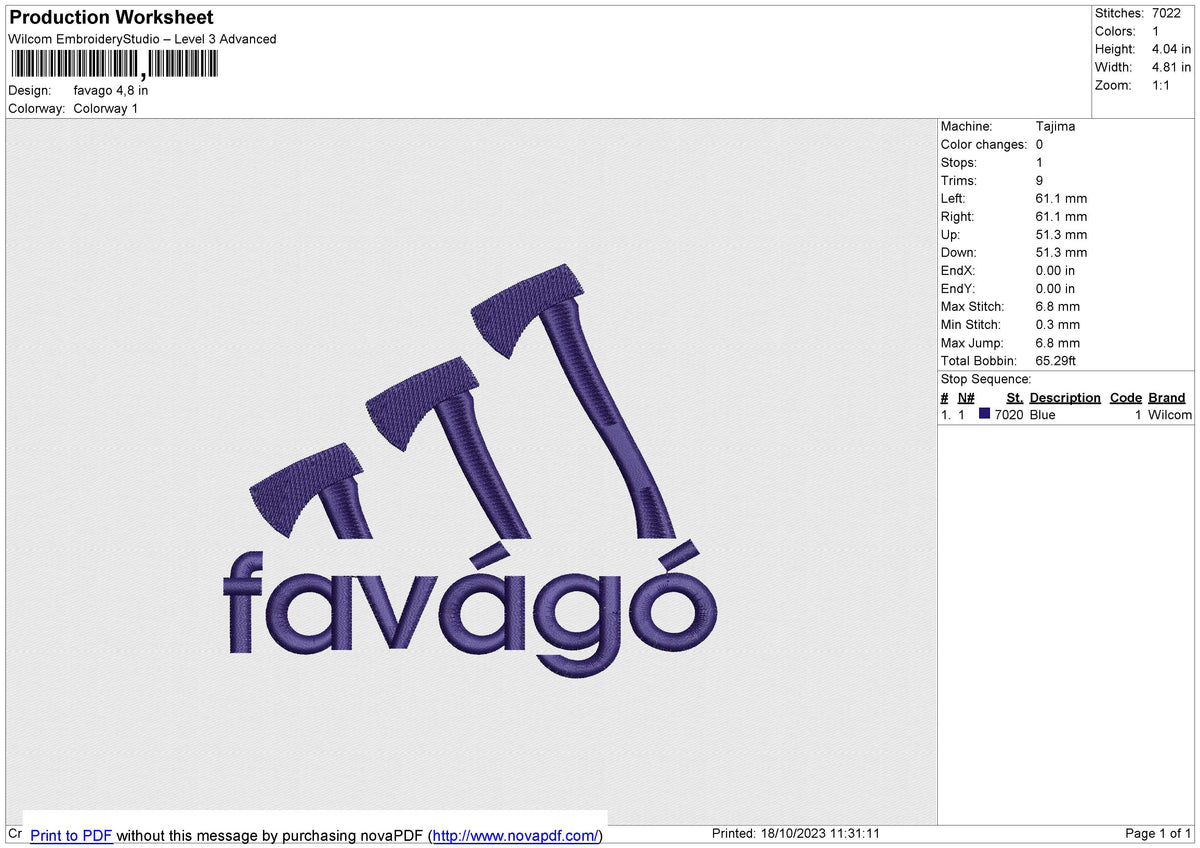The width and height of the screenshot is (1200, 848).
Task: Click the 'St.' column header
Action: (1014, 397)
